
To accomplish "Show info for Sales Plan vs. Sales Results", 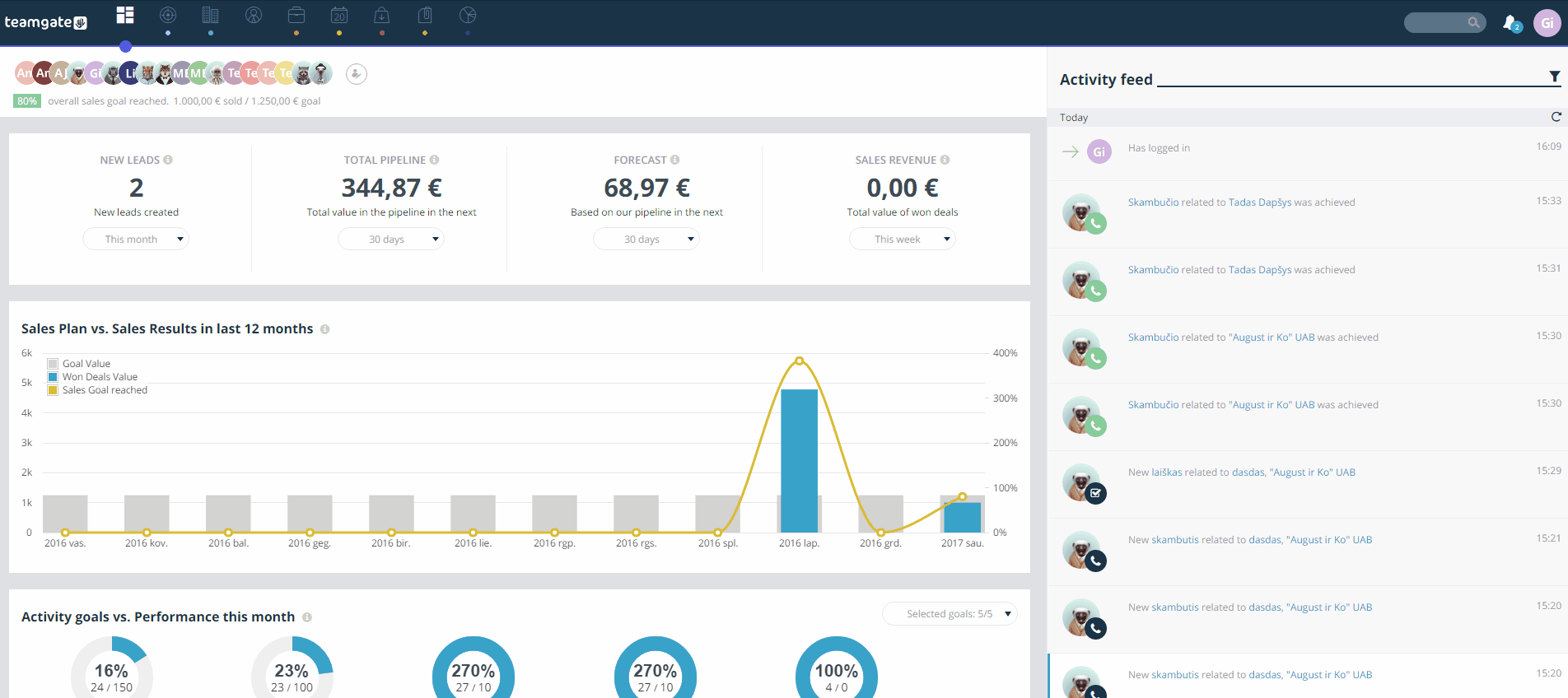I will click(324, 329).
